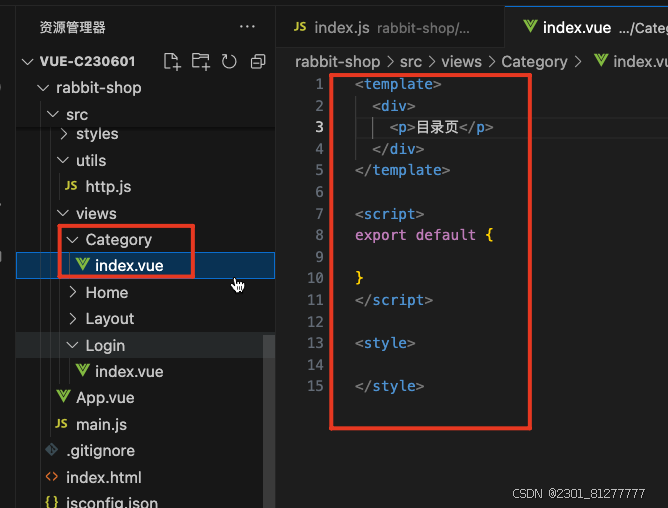This screenshot has width=668, height=508.
Task: Click the closing </div> tag
Action: [x=398, y=149]
